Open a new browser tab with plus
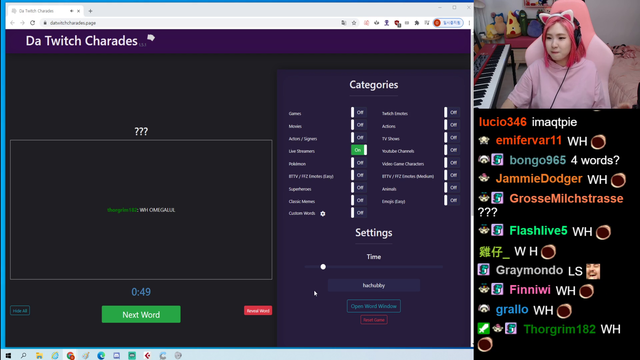This screenshot has height=360, width=640. point(90,11)
